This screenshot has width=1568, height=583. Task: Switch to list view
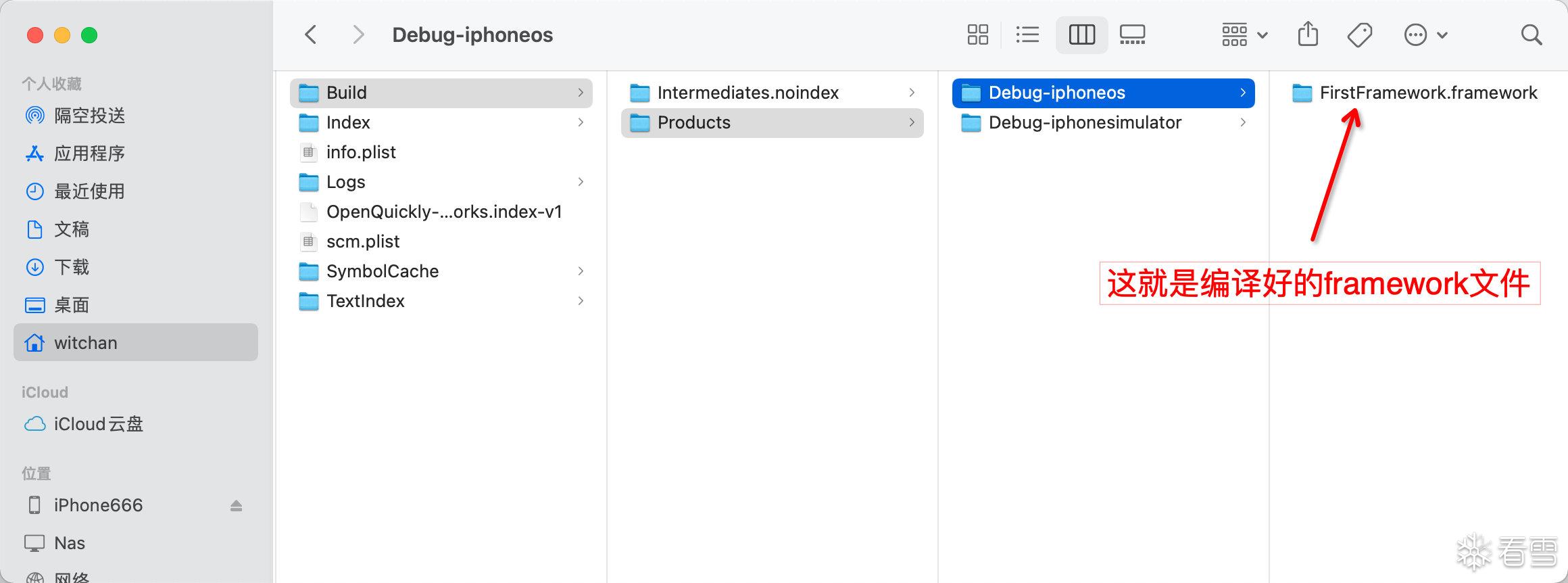click(x=1027, y=34)
